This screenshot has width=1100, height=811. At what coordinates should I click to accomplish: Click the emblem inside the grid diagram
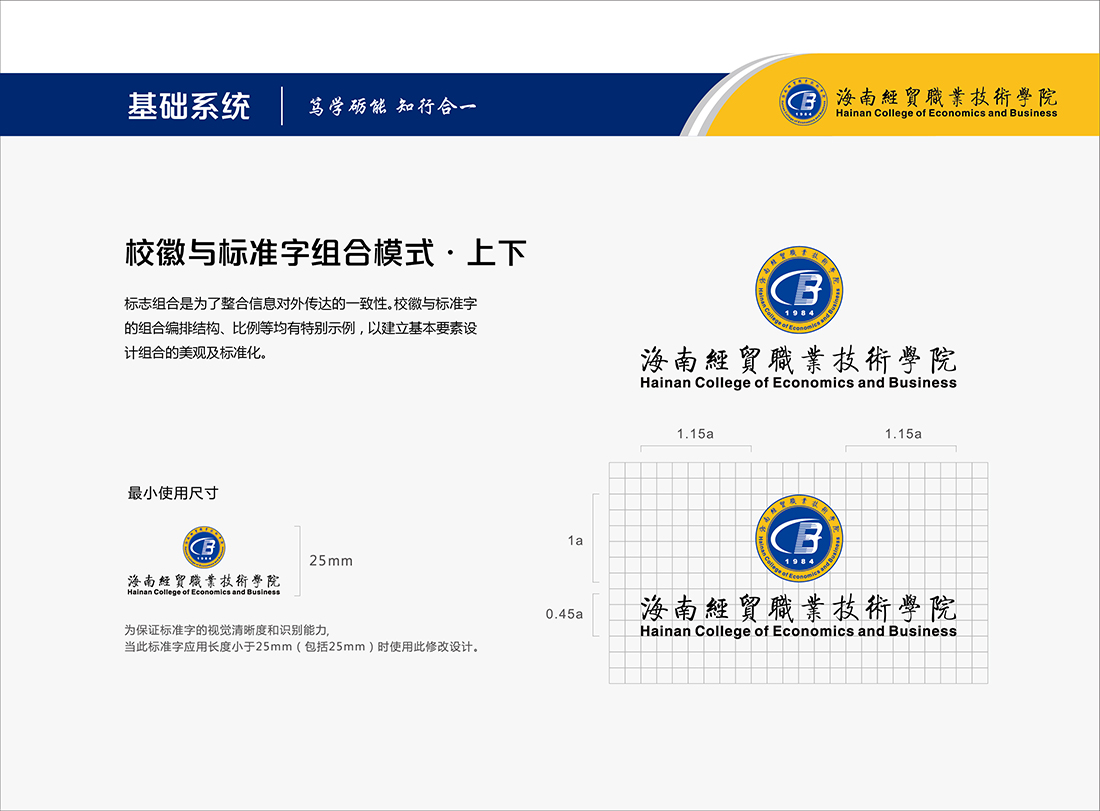pyautogui.click(x=798, y=536)
